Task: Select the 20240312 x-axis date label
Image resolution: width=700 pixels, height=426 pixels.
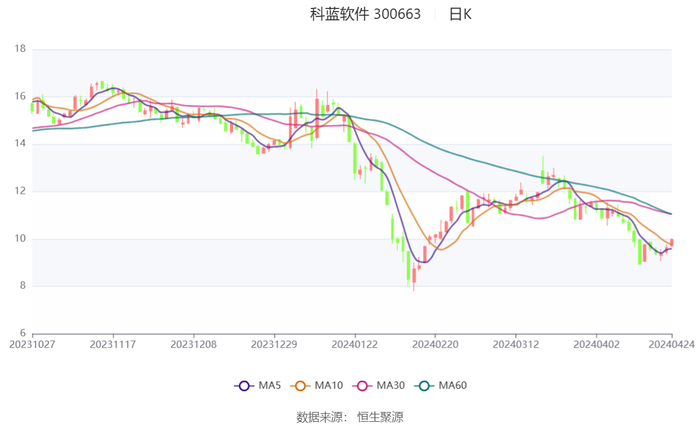Action: pyautogui.click(x=516, y=345)
